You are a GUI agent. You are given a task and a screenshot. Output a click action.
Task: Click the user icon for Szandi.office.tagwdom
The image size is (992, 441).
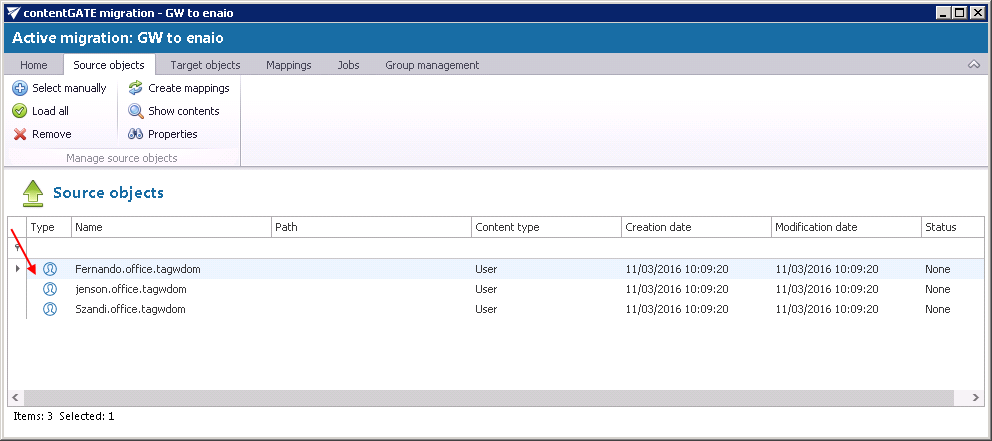point(50,309)
